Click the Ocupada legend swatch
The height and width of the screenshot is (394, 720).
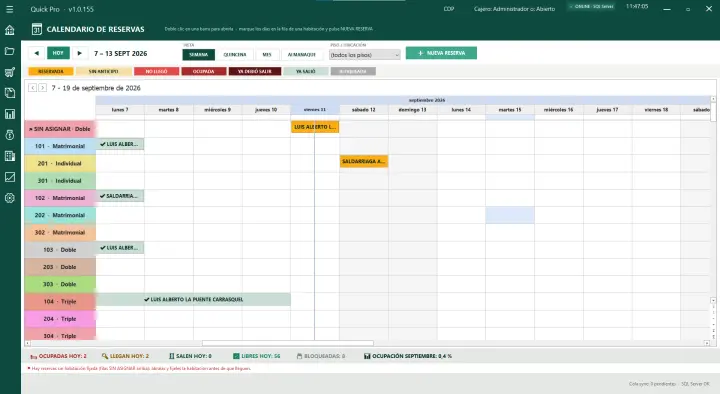pyautogui.click(x=204, y=72)
